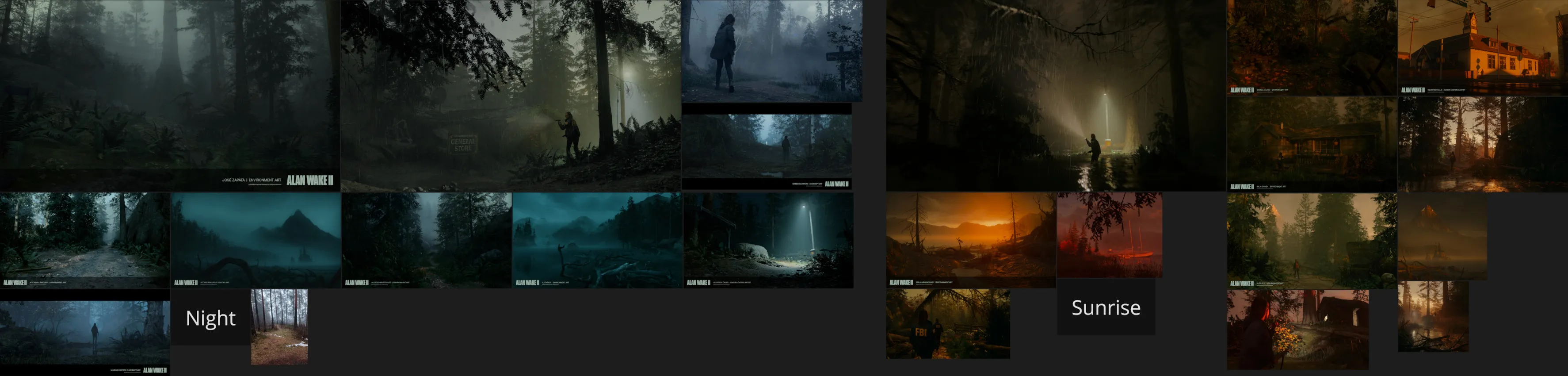Select the teal mountain peak over misty lake image

(256, 240)
